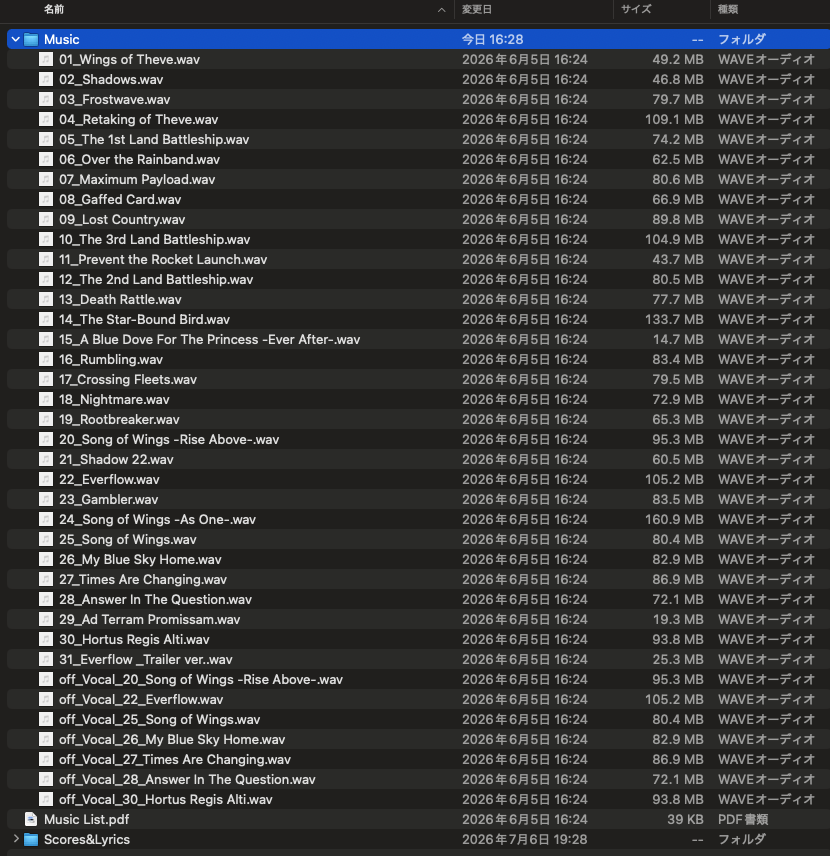830x856 pixels.
Task: Click the Music folder icon
Action: [31, 39]
